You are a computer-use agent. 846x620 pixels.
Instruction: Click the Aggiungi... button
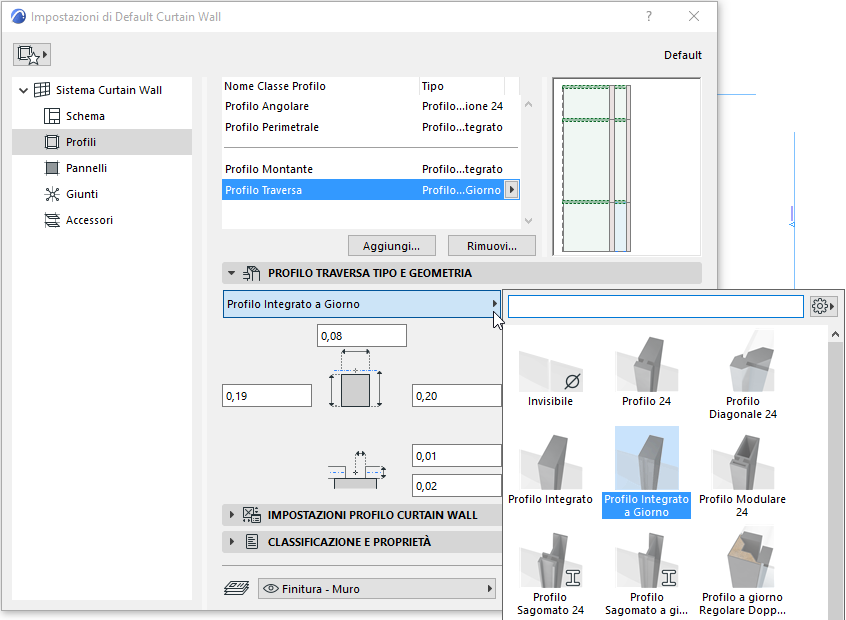click(392, 246)
